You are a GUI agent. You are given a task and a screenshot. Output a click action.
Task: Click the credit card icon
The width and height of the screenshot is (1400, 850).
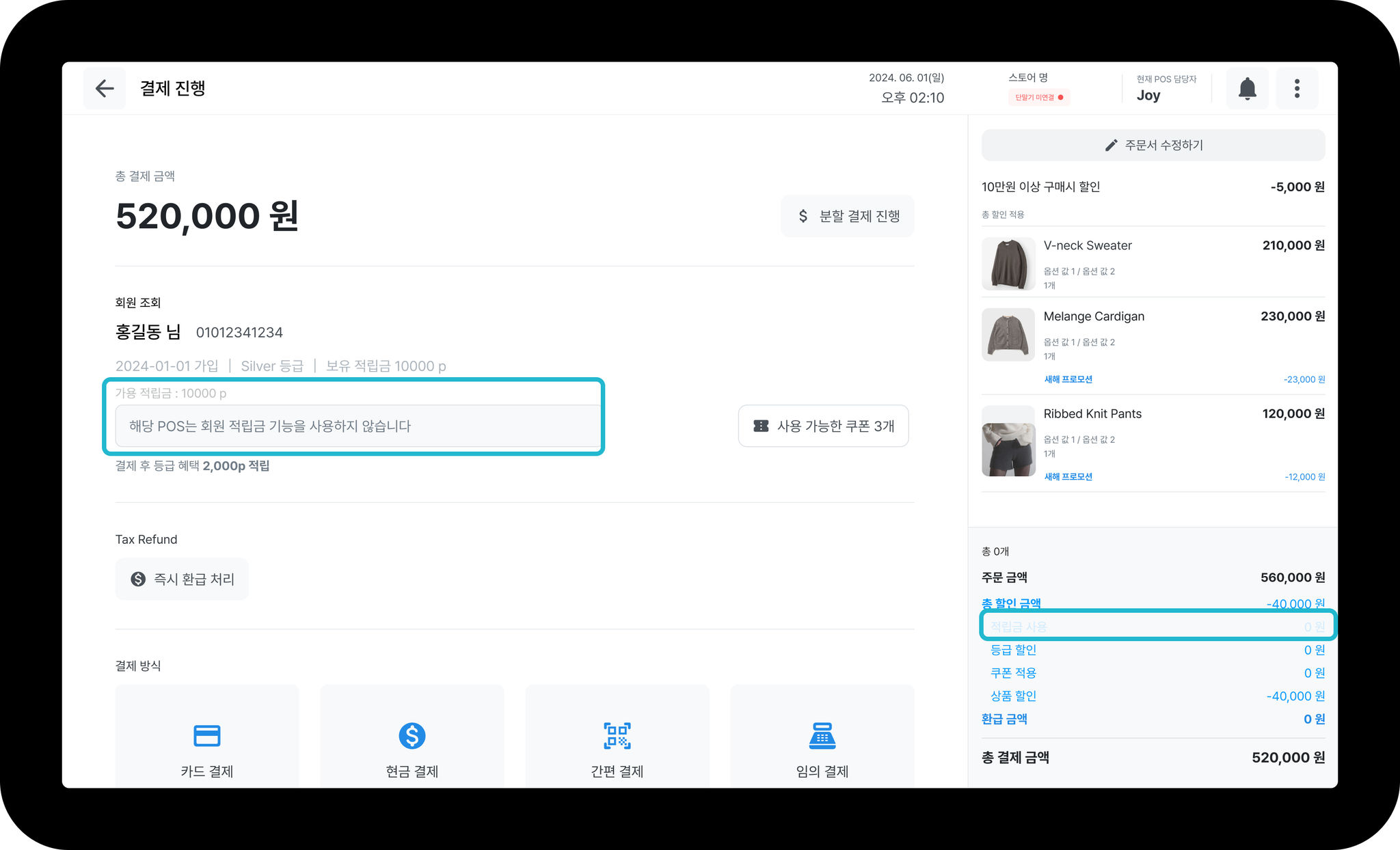pyautogui.click(x=207, y=736)
